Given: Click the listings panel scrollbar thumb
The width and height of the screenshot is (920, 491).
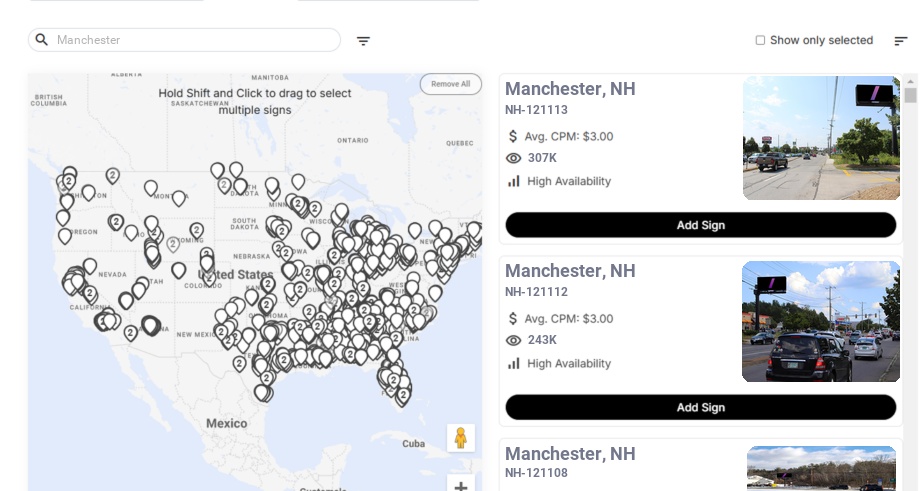Looking at the screenshot, I should [910, 95].
